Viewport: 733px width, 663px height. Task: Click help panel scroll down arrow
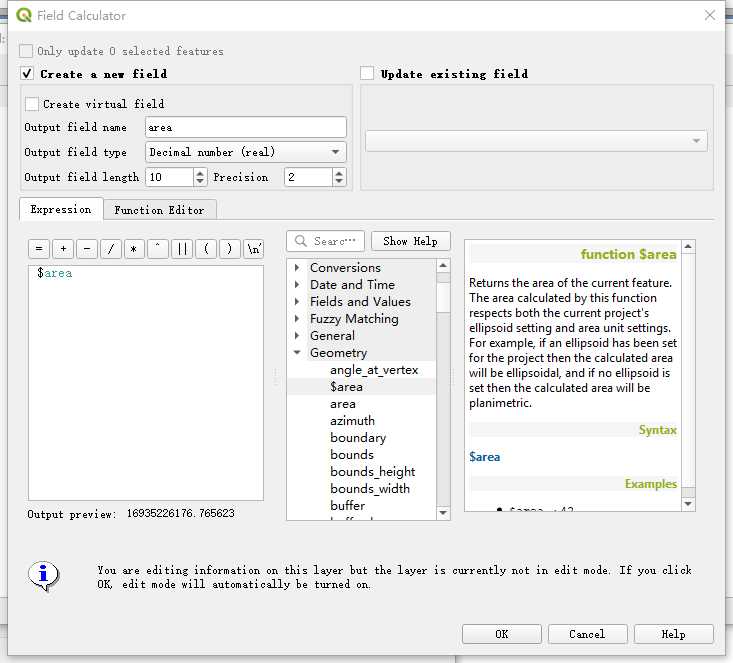(x=688, y=504)
